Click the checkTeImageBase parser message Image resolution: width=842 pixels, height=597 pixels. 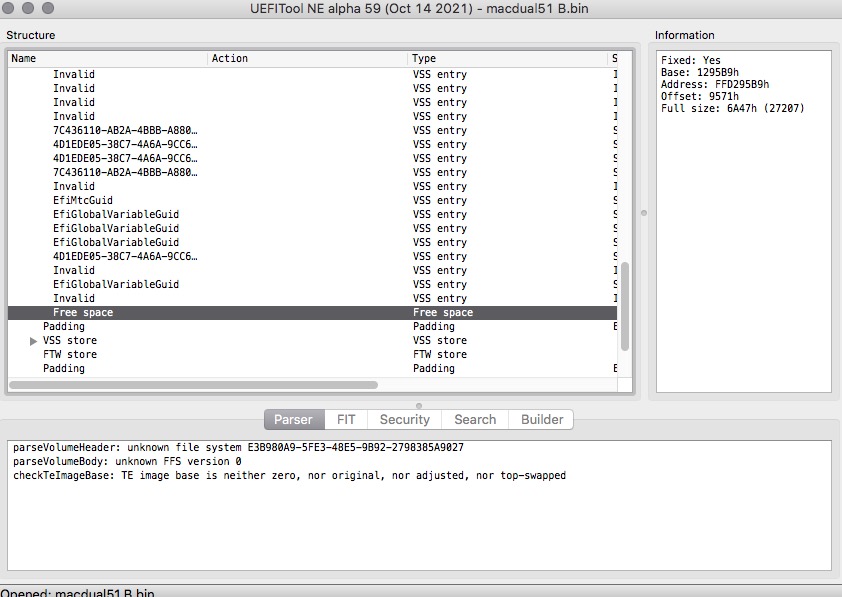click(x=289, y=475)
